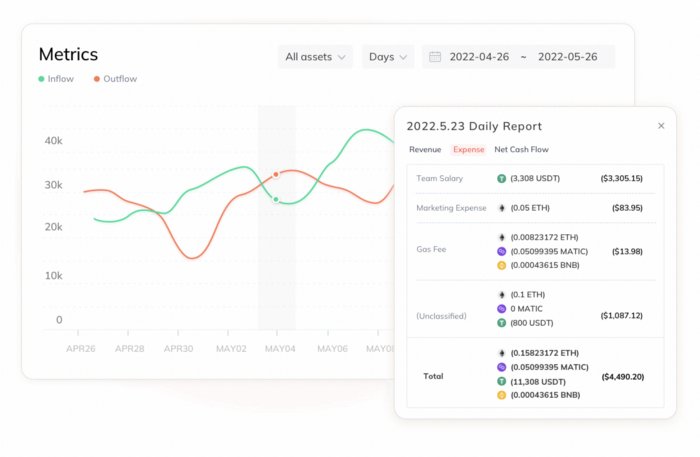Click the calendar icon in date range
The width and height of the screenshot is (700, 457).
435,57
